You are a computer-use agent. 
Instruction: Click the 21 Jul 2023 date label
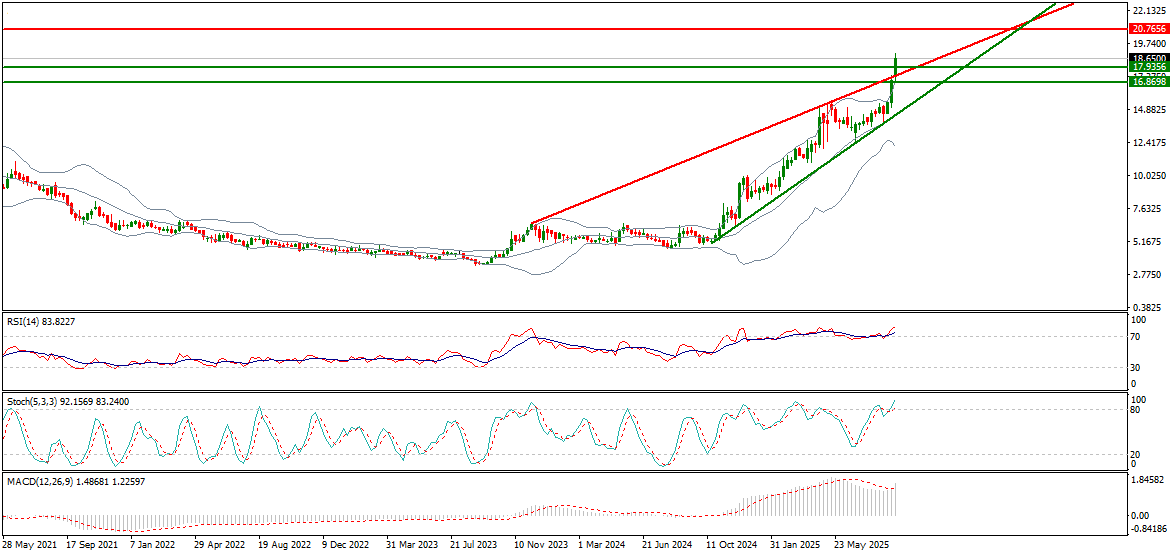[476, 546]
